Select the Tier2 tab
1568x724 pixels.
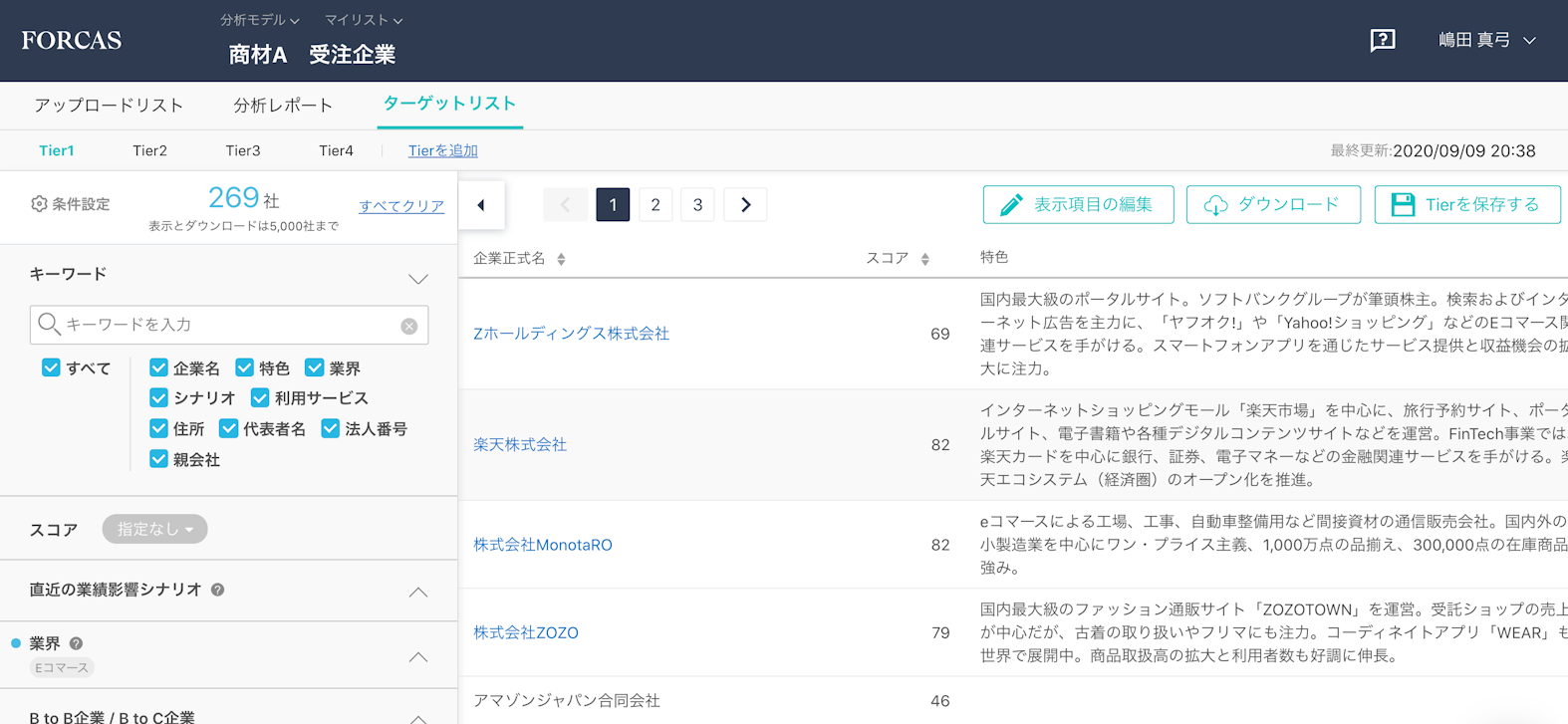point(149,150)
